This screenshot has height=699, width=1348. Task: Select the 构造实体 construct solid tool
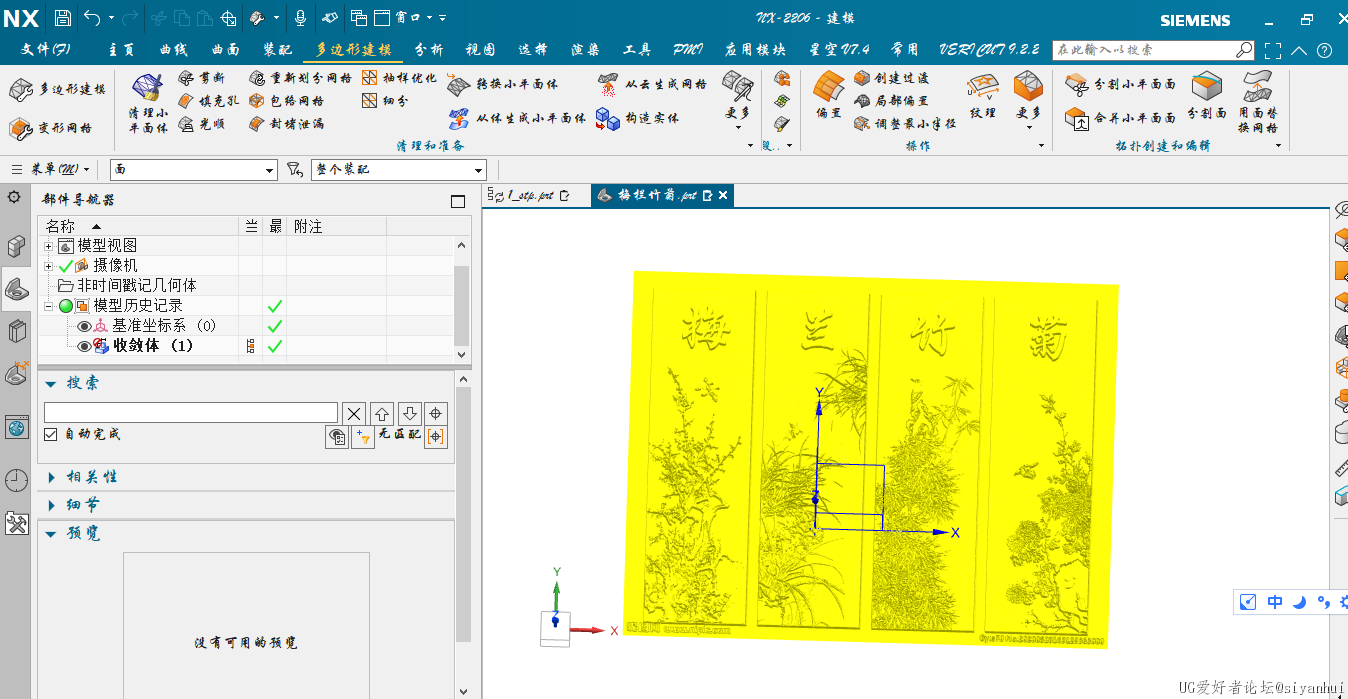pos(638,118)
